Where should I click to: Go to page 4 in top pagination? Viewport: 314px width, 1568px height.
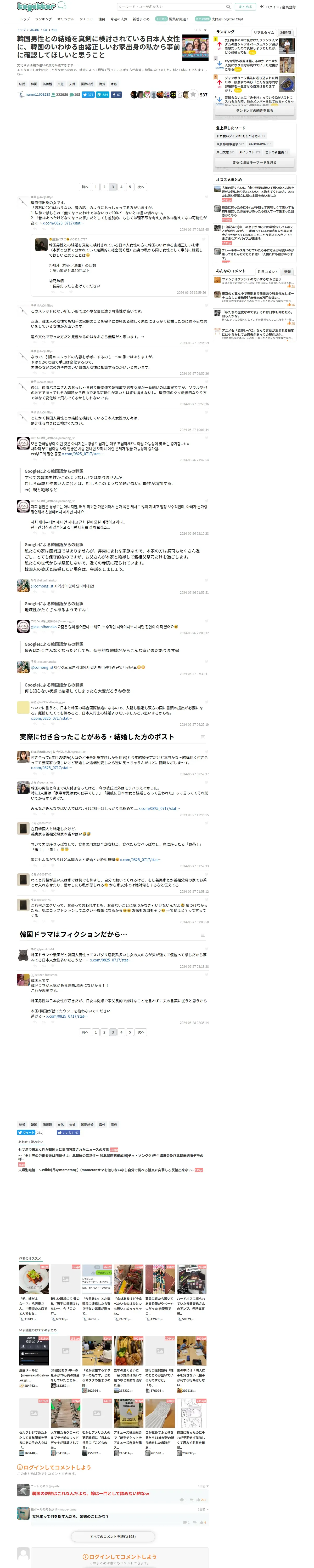tap(121, 187)
